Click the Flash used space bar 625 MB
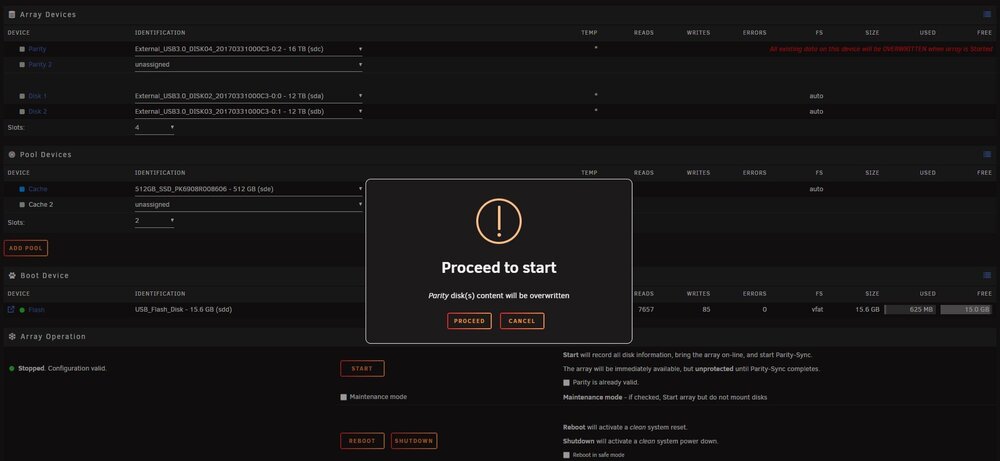 [910, 309]
